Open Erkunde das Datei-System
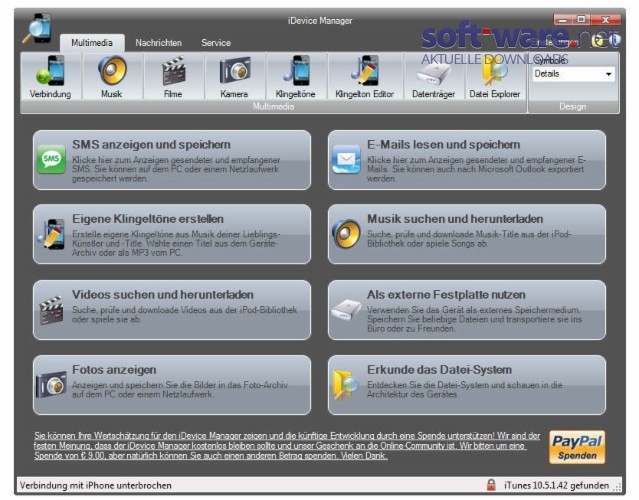The image size is (639, 500). pos(467,385)
